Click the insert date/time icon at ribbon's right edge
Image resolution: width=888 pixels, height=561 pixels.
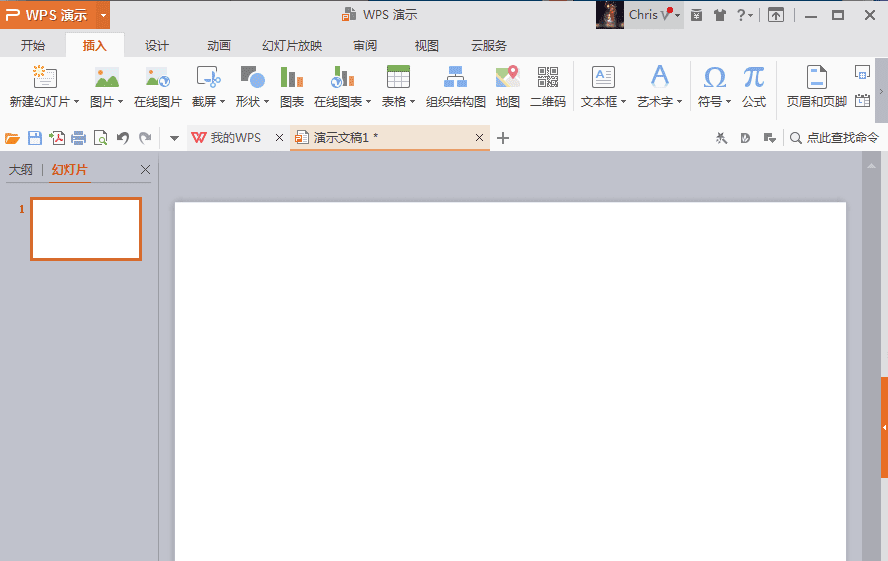tap(863, 100)
